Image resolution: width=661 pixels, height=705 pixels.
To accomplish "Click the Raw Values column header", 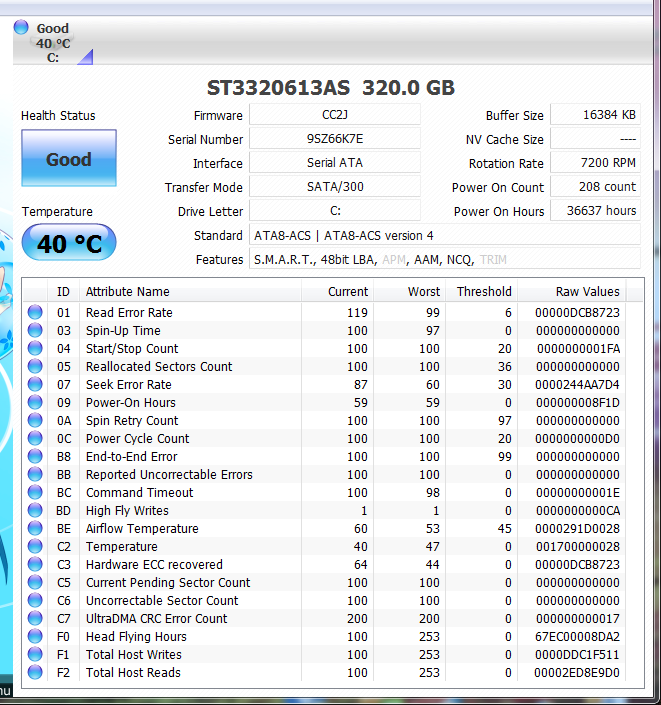I will tap(572, 291).
